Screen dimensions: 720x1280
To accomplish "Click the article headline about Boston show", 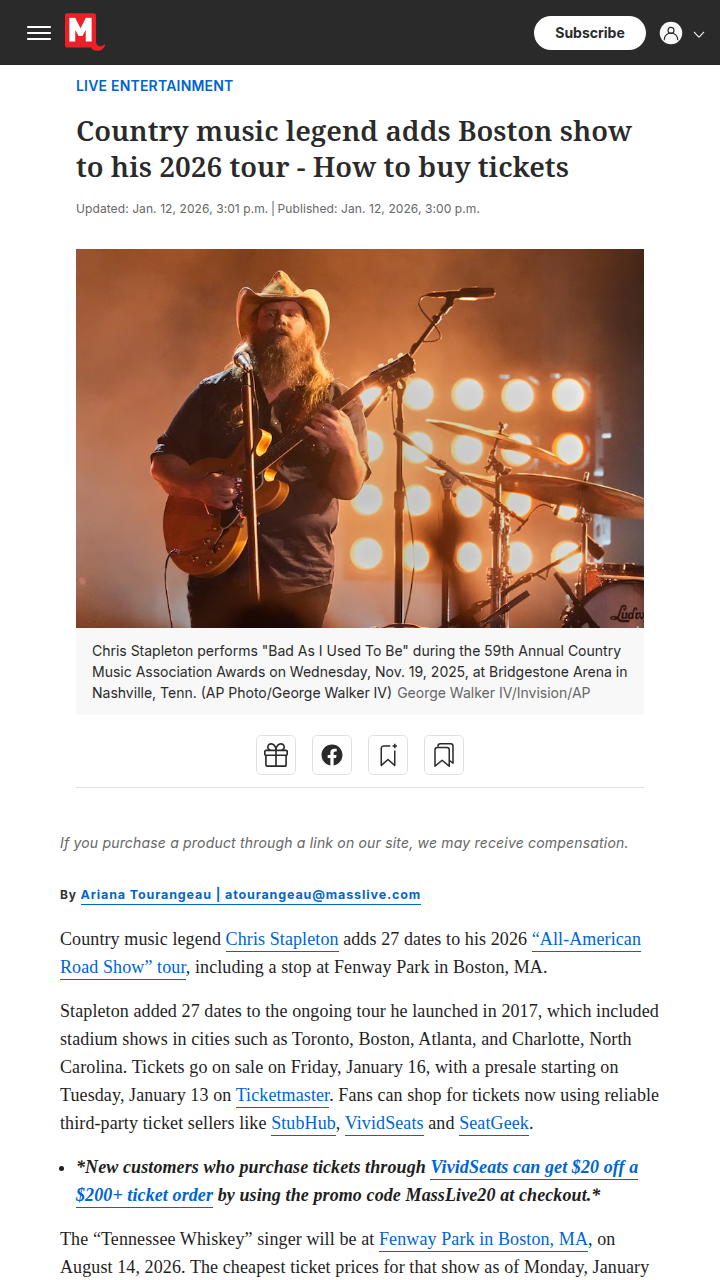I will (x=354, y=149).
